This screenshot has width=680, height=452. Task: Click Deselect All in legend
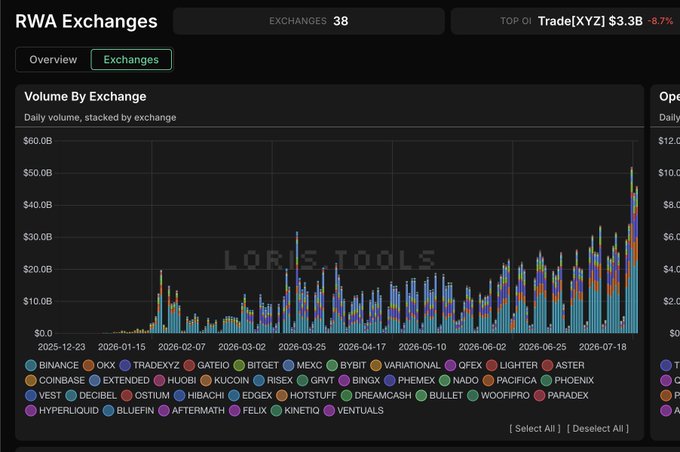point(598,429)
